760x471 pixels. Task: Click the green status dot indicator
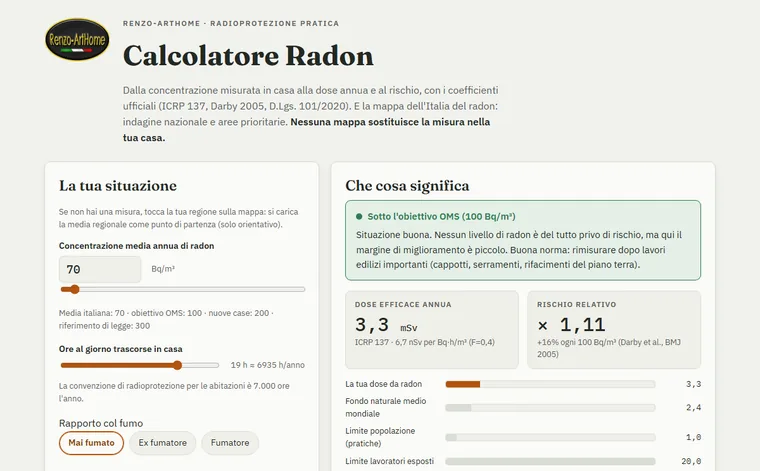pos(359,217)
